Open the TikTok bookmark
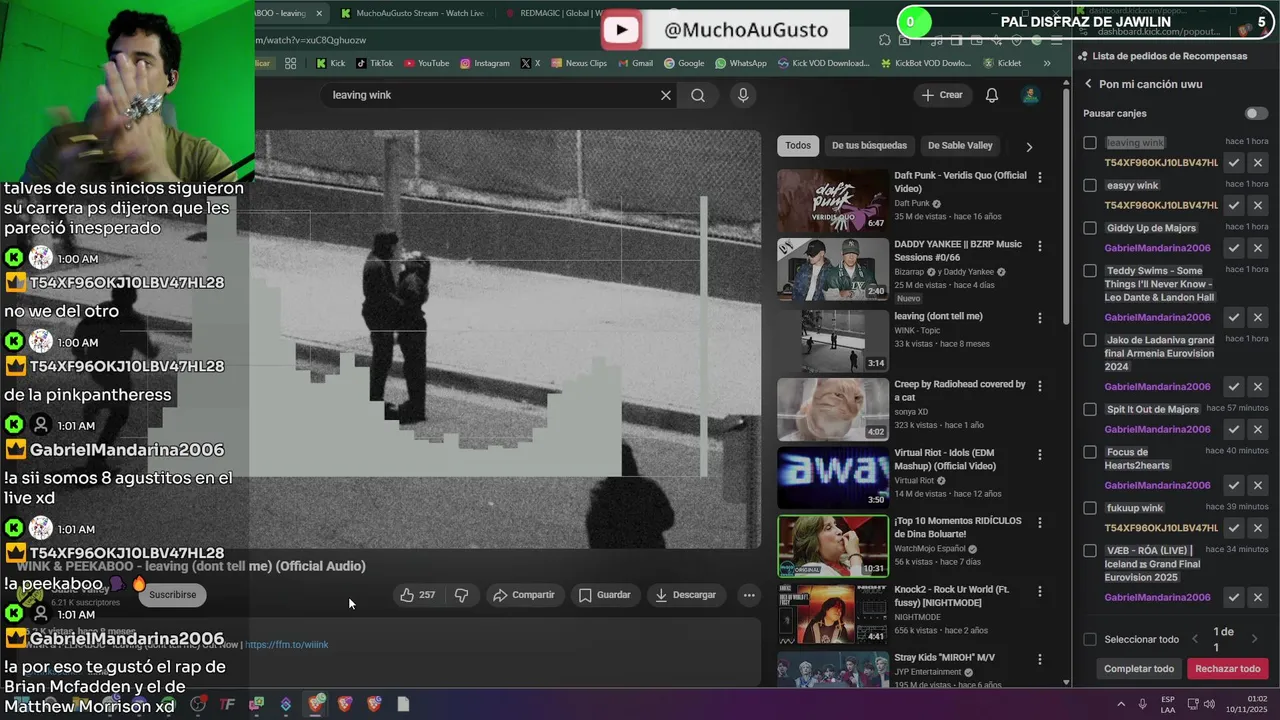Screen dimensions: 1280x720 [x=374, y=63]
